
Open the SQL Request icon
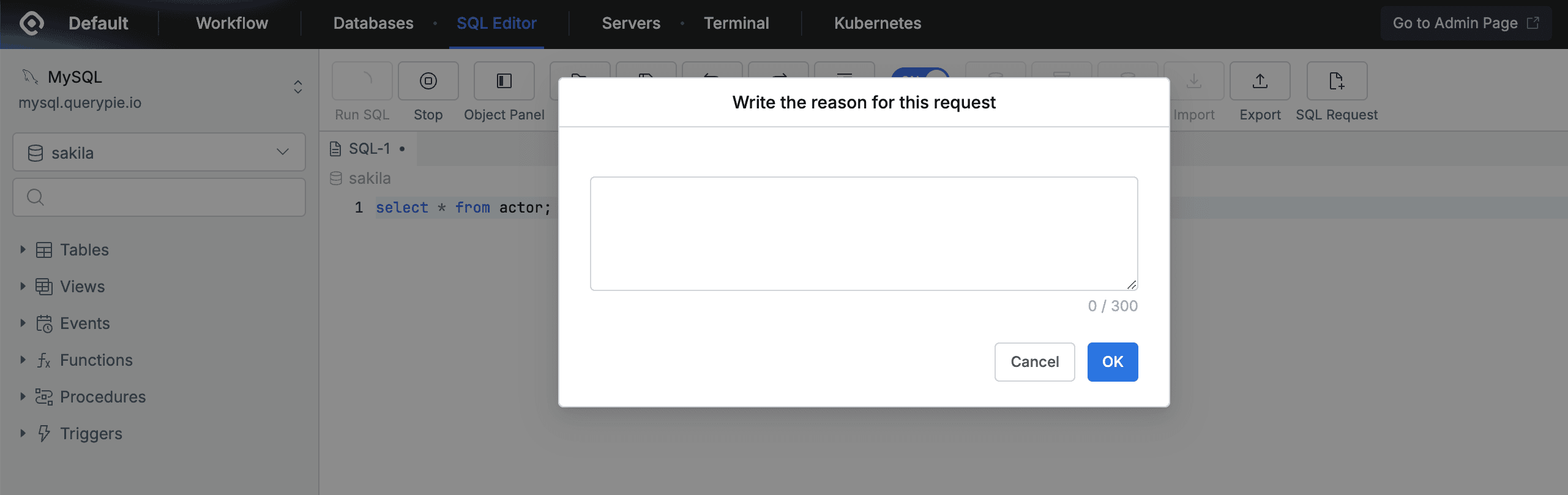pyautogui.click(x=1336, y=81)
